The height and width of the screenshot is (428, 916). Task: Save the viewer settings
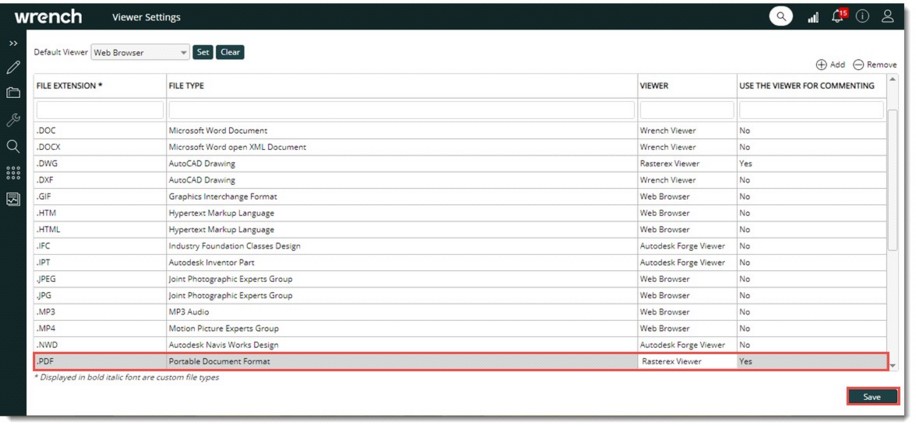(x=872, y=397)
